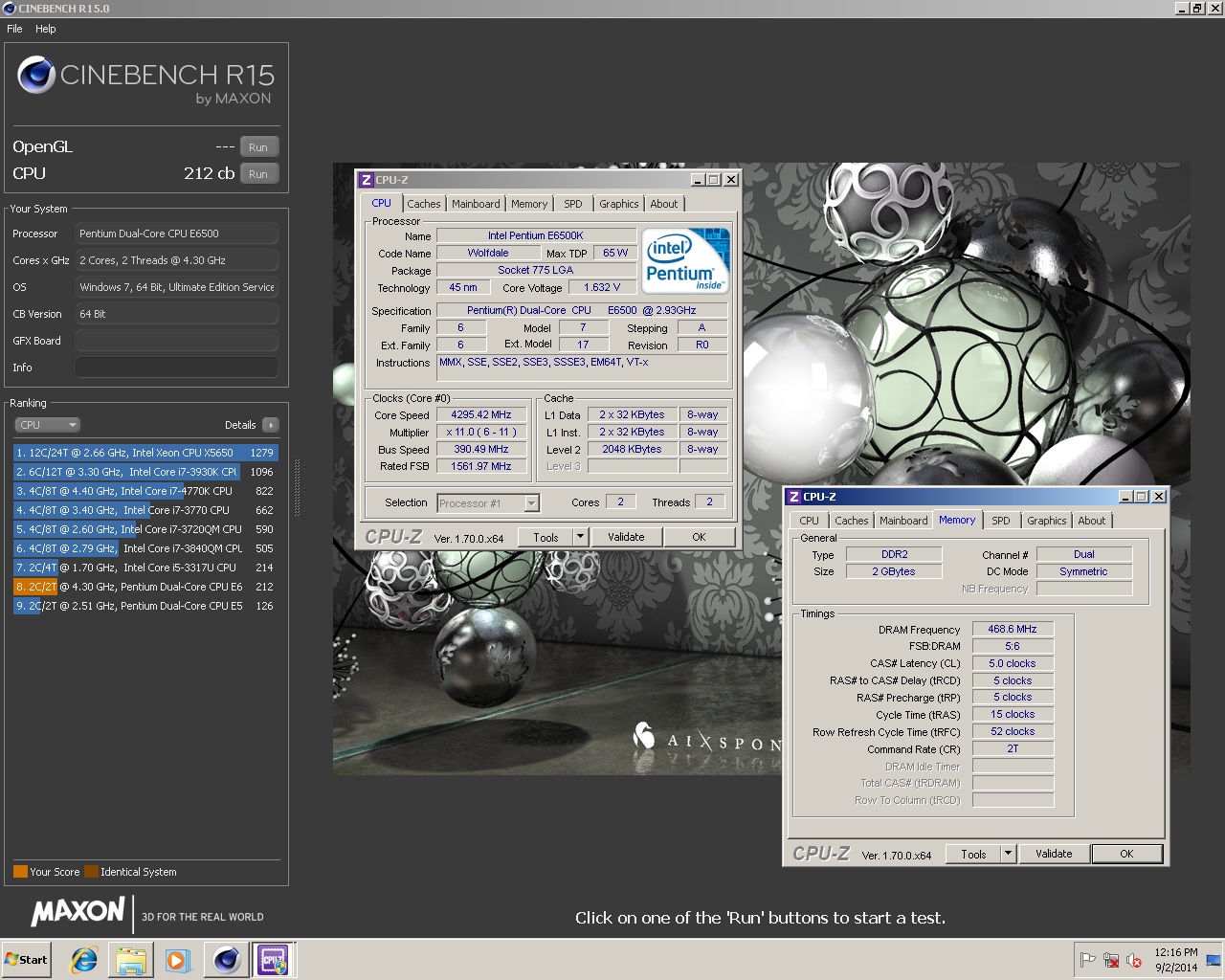Viewport: 1225px width, 980px height.
Task: Click the Intel Pentium inside logo
Action: point(686,260)
